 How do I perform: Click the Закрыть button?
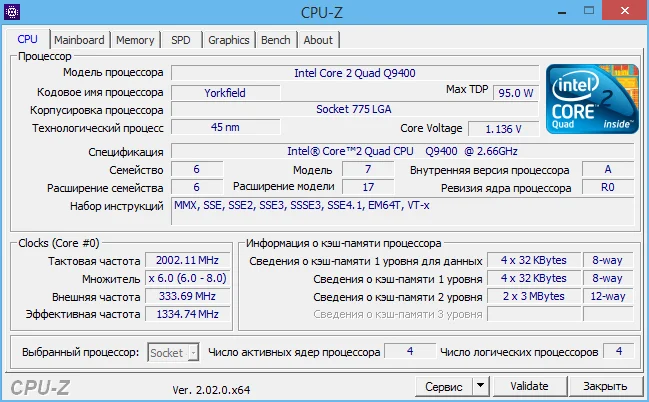605,386
